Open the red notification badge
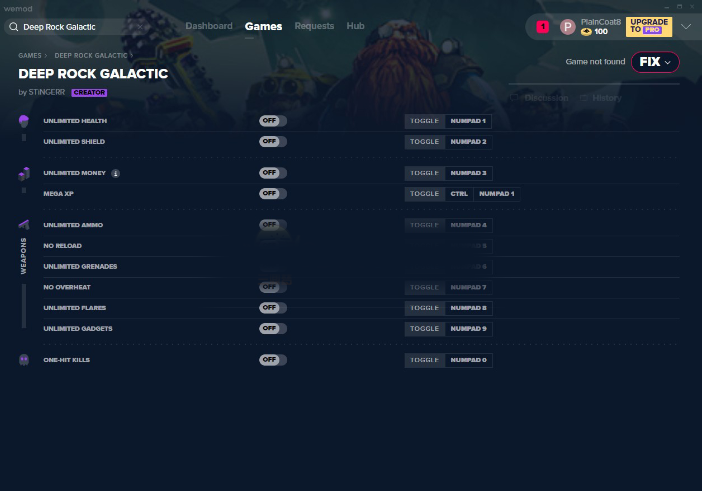 543,27
